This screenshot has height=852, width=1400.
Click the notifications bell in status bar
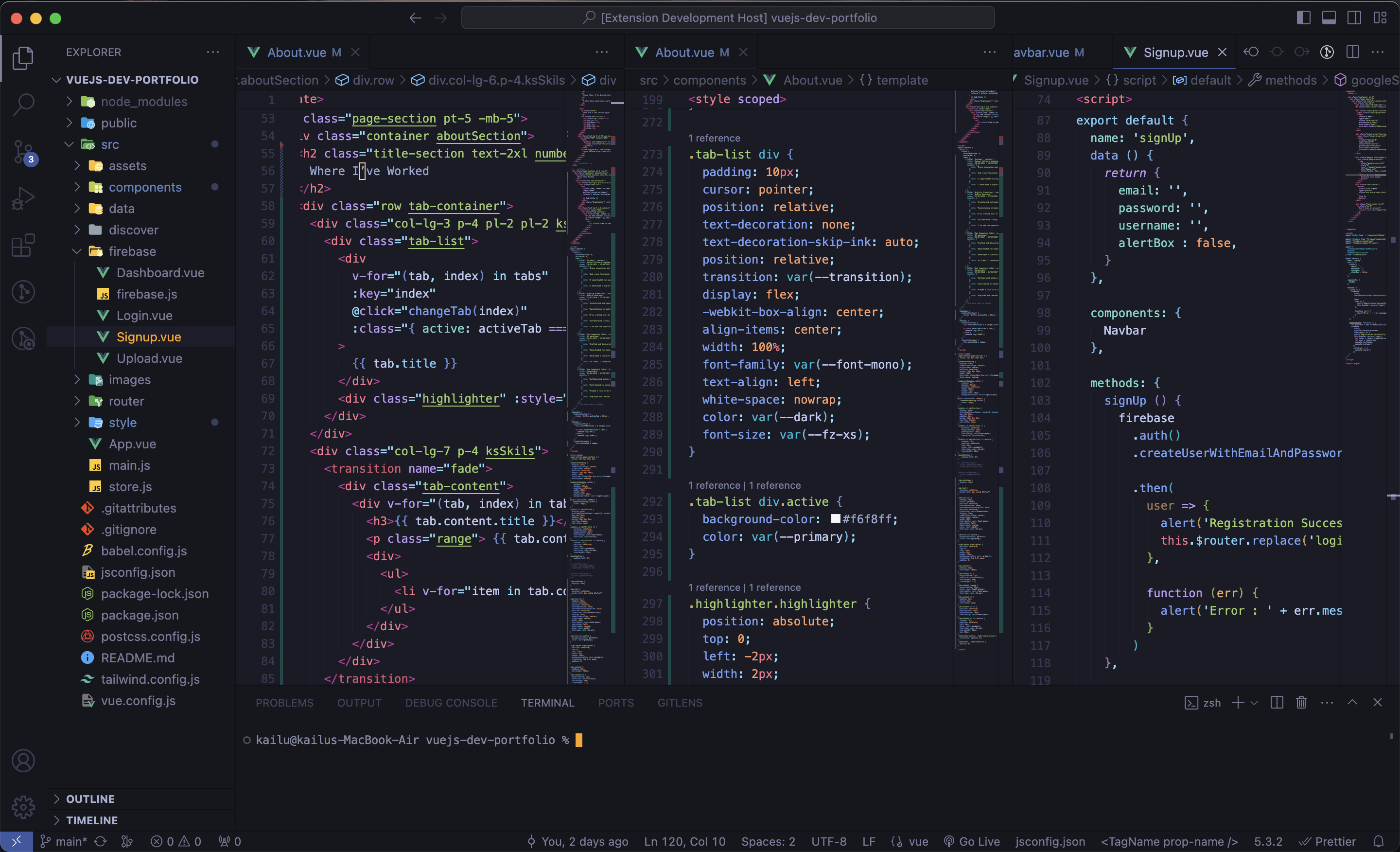pyautogui.click(x=1379, y=841)
